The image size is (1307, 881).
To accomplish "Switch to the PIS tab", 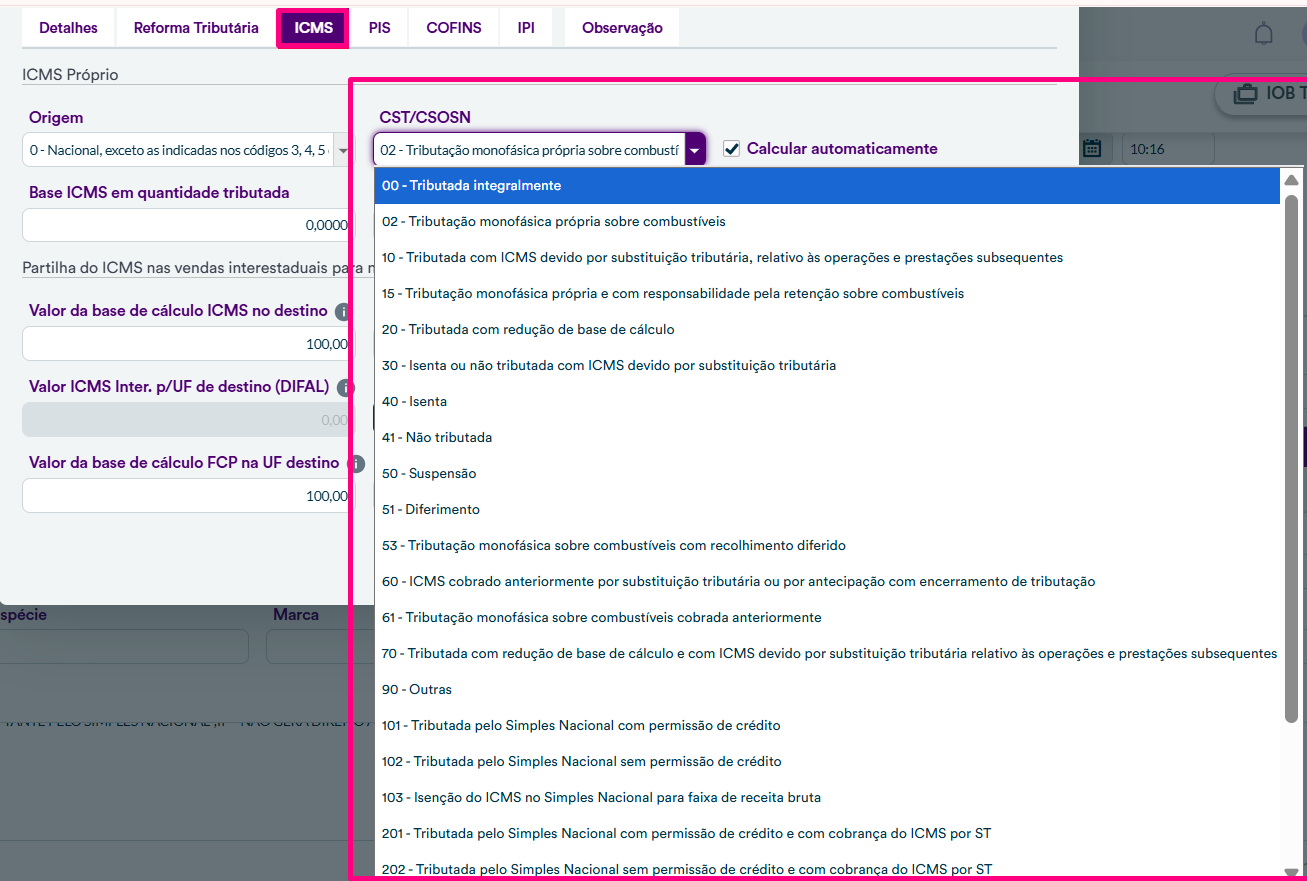I will tap(379, 28).
